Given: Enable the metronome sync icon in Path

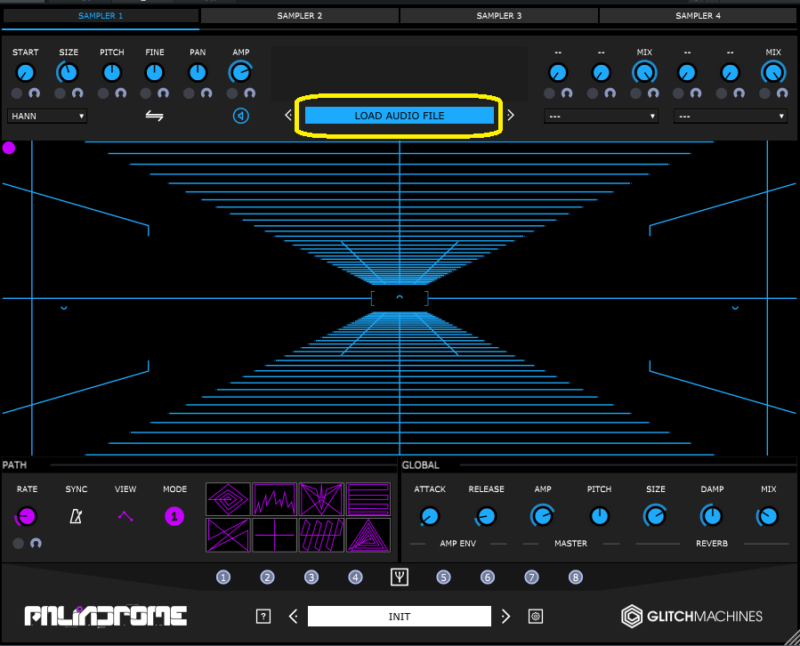Looking at the screenshot, I should pos(76,517).
